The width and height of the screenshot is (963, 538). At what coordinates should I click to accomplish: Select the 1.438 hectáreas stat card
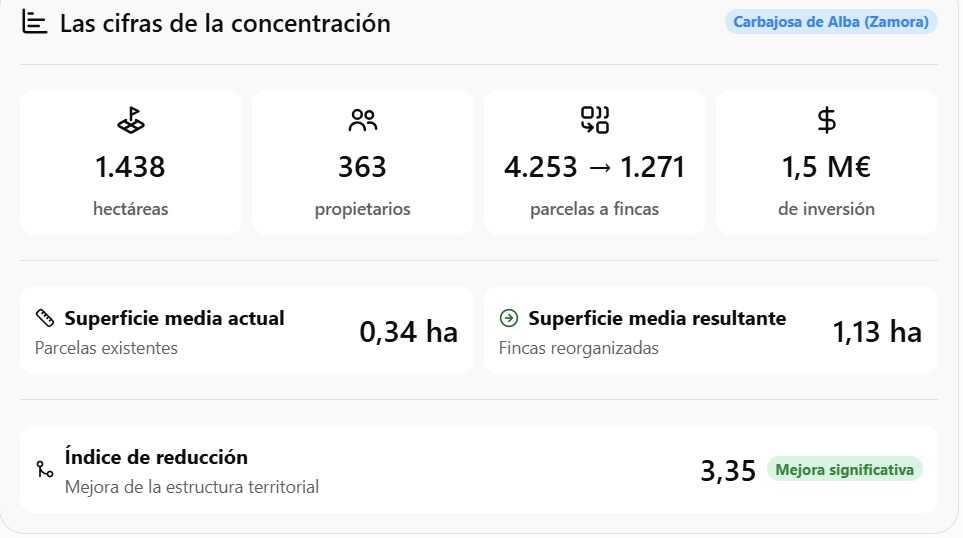point(131,163)
